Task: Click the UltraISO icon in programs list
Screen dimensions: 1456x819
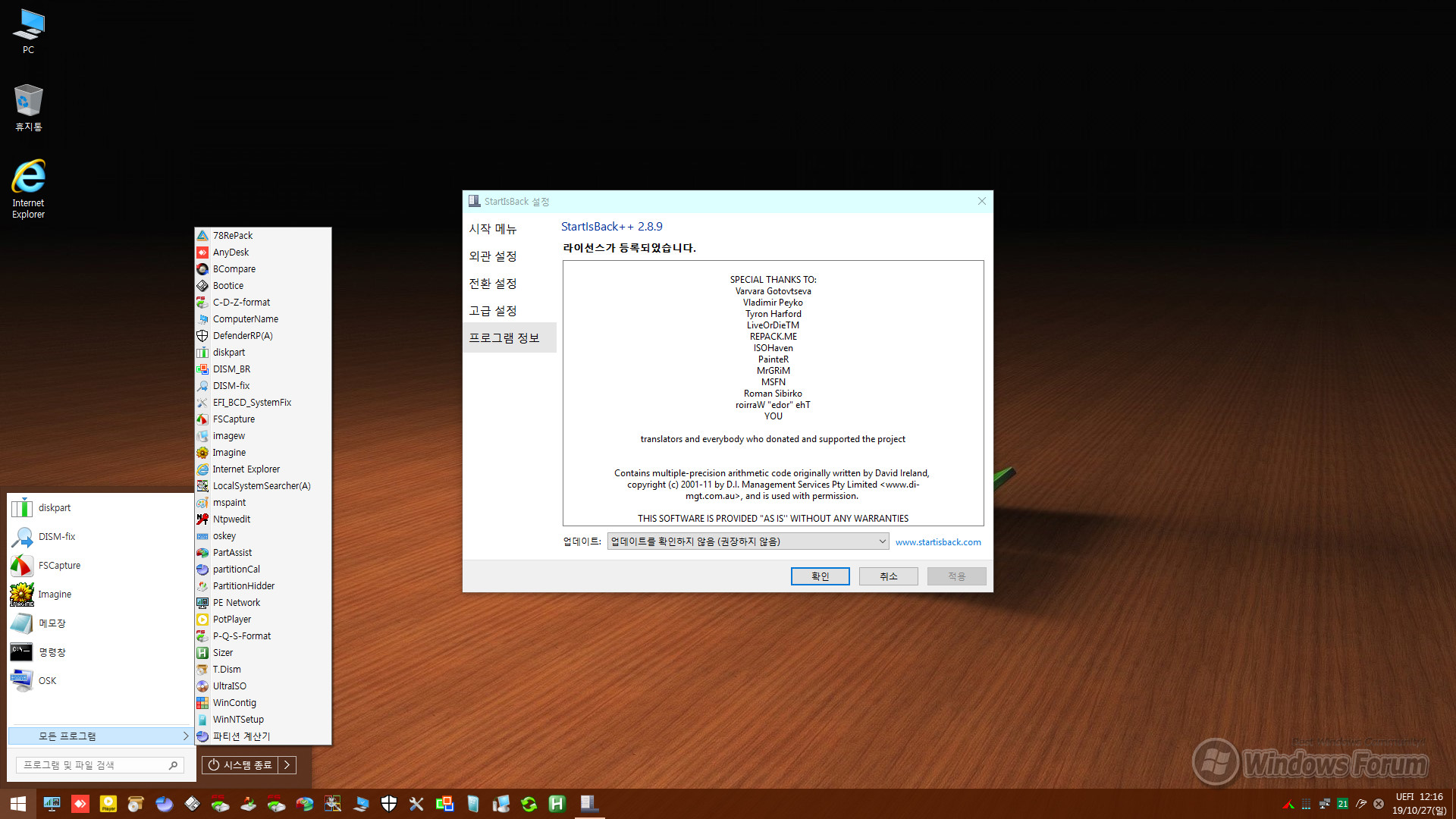Action: point(202,686)
